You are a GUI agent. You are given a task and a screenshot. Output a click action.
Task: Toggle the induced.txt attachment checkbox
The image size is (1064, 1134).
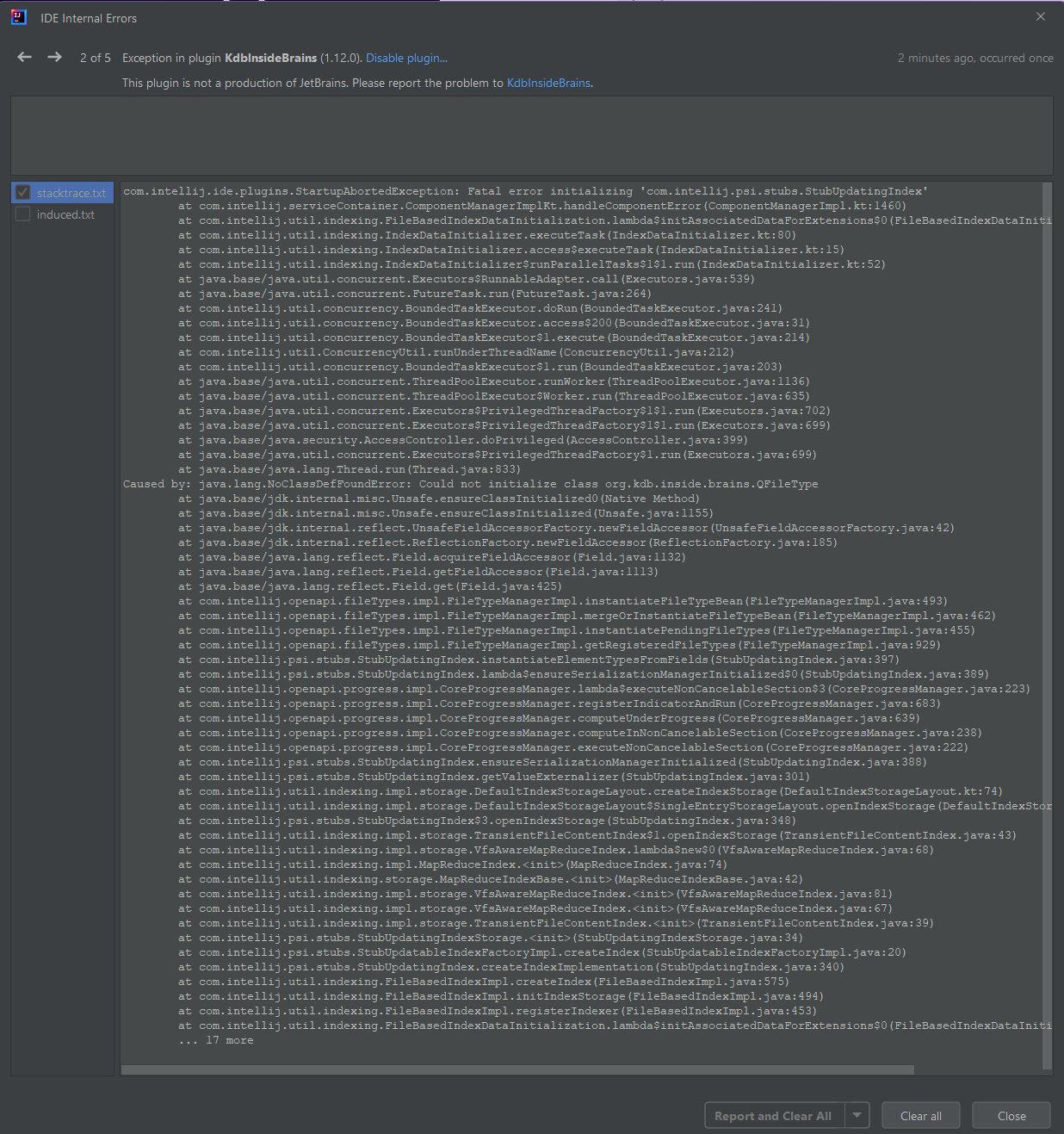(x=23, y=214)
